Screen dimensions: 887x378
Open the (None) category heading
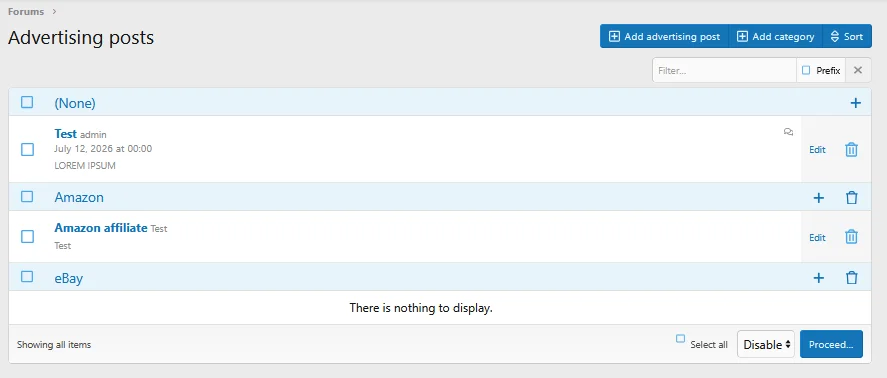tap(75, 103)
